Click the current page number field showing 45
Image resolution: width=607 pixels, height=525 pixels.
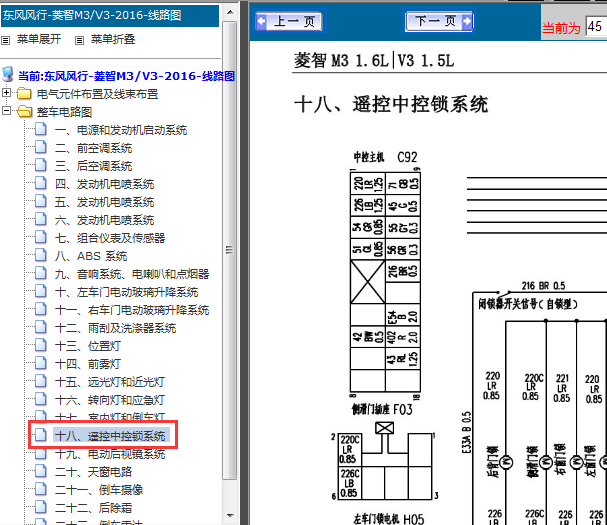click(x=596, y=27)
